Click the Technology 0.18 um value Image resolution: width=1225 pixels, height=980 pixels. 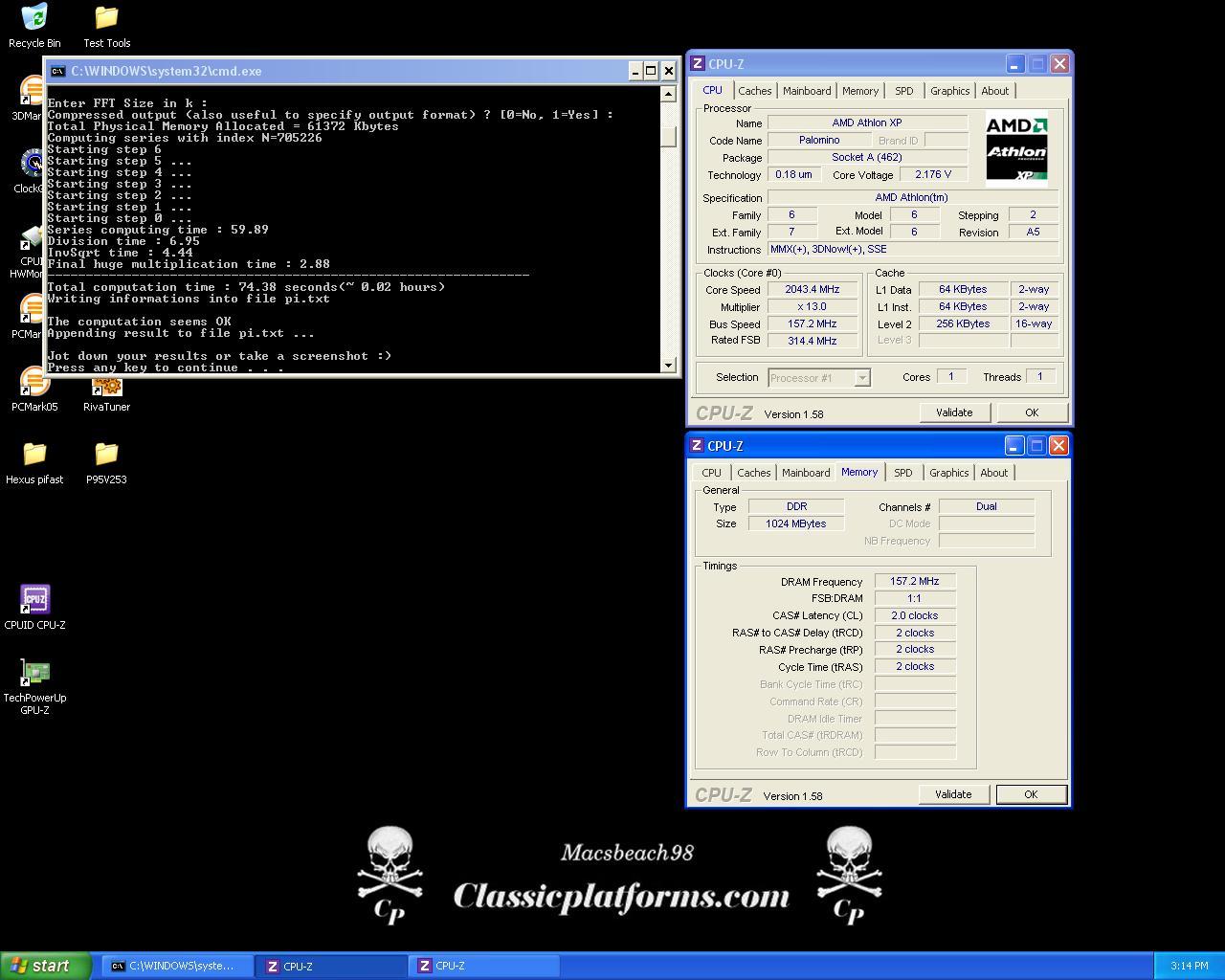(793, 175)
